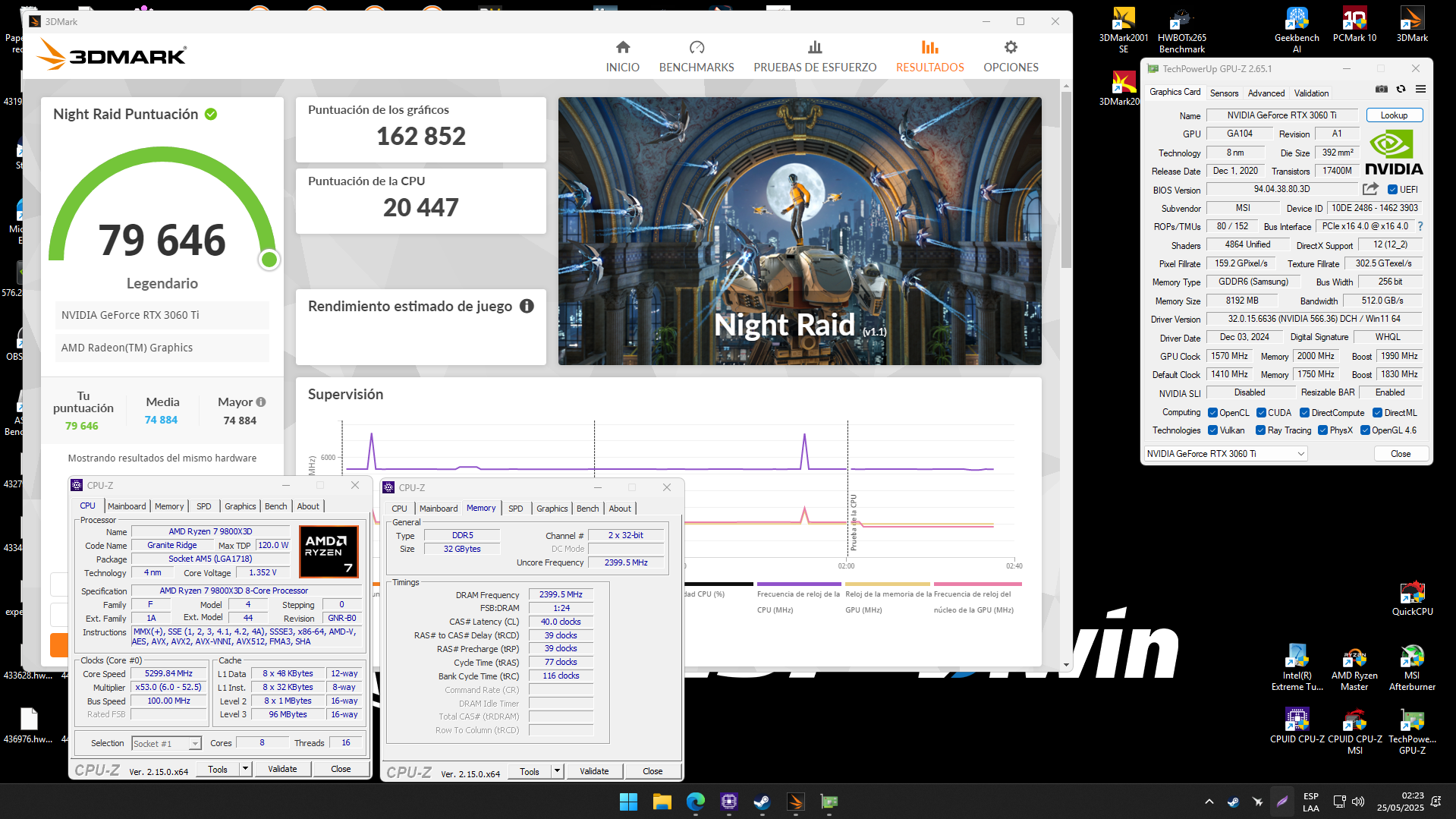The image size is (1456, 819).
Task: Toggle Ray Tracing checkbox in GPU-Z
Action: tap(1260, 430)
